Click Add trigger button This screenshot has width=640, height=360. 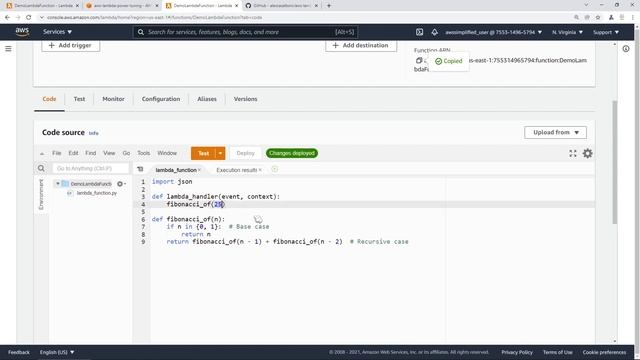pyautogui.click(x=70, y=45)
